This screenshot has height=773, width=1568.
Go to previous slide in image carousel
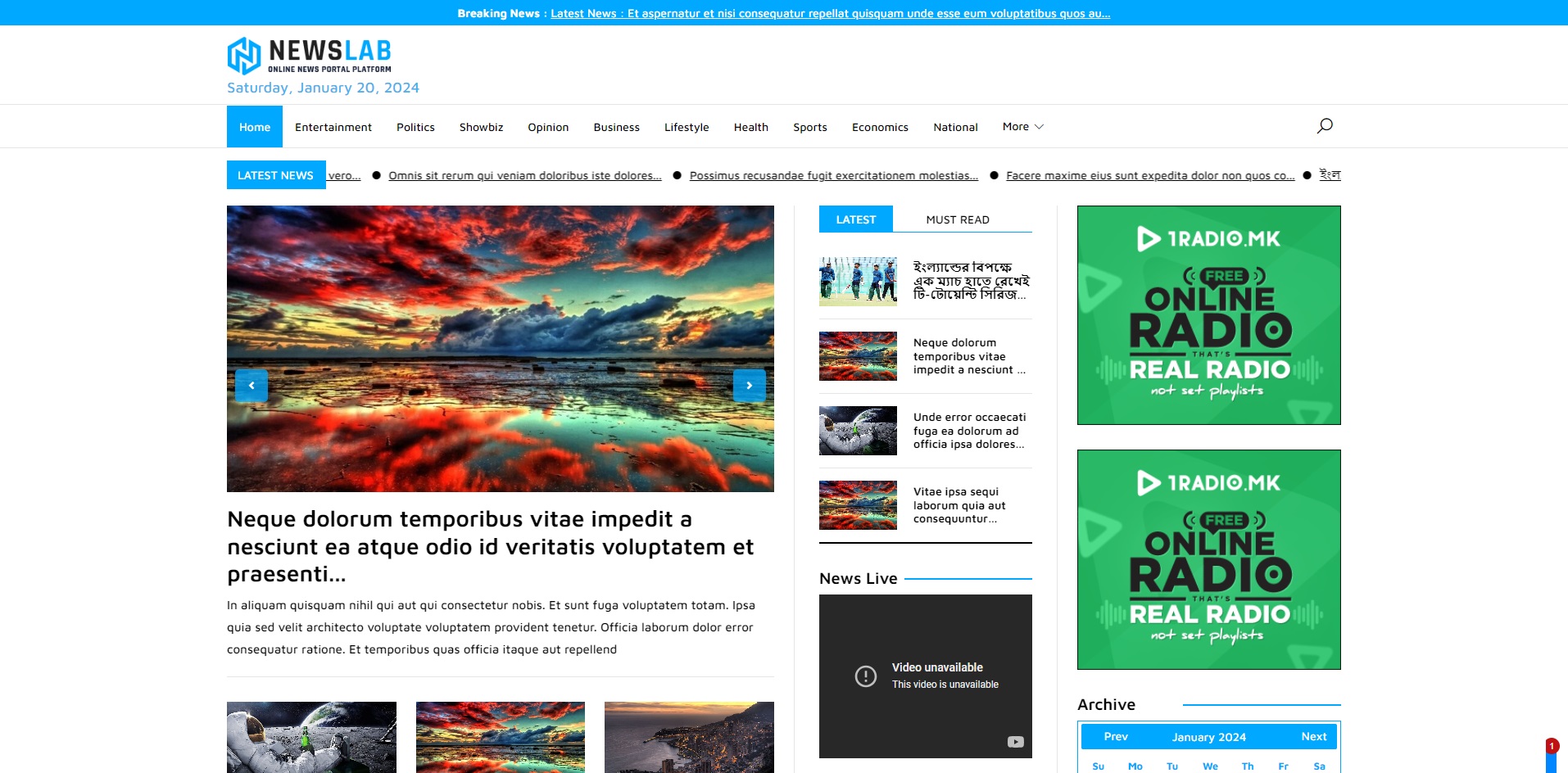click(x=252, y=386)
